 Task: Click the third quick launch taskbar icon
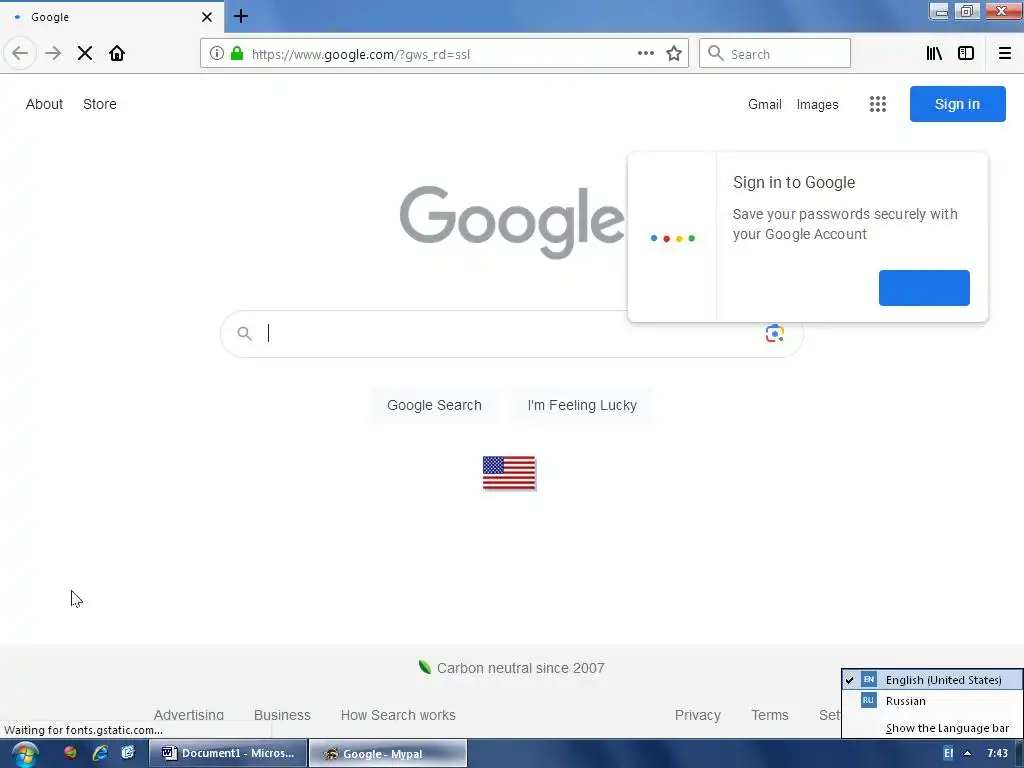(128, 753)
